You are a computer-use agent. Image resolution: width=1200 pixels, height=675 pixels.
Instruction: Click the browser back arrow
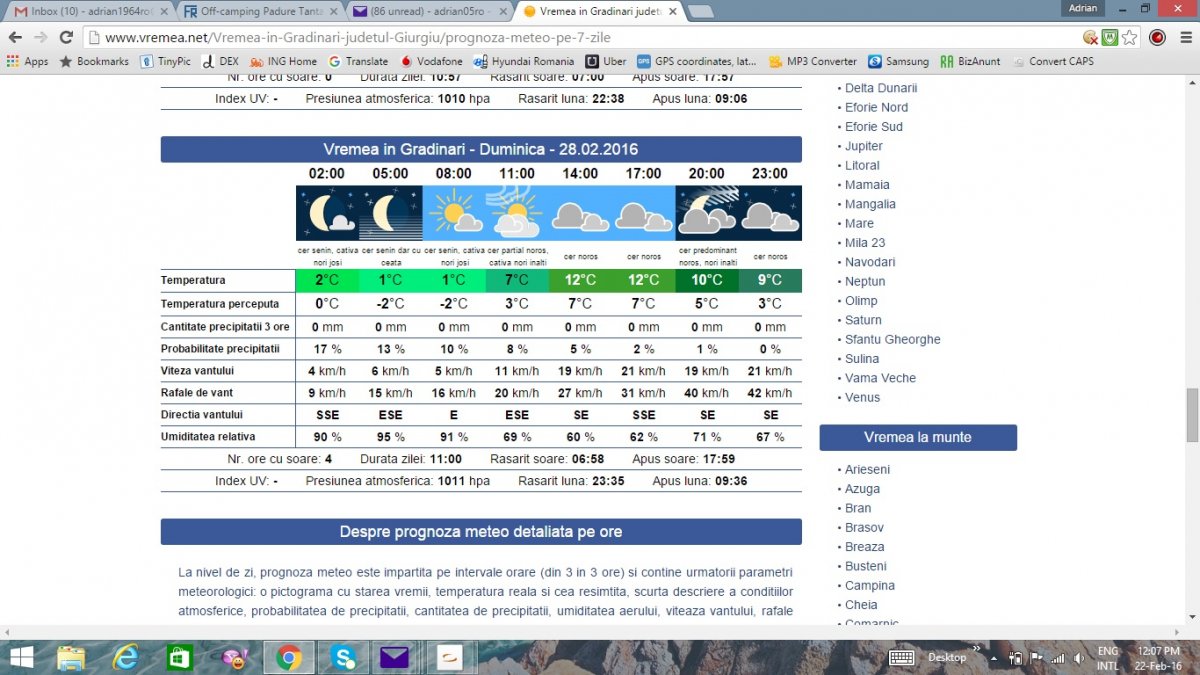pos(15,37)
